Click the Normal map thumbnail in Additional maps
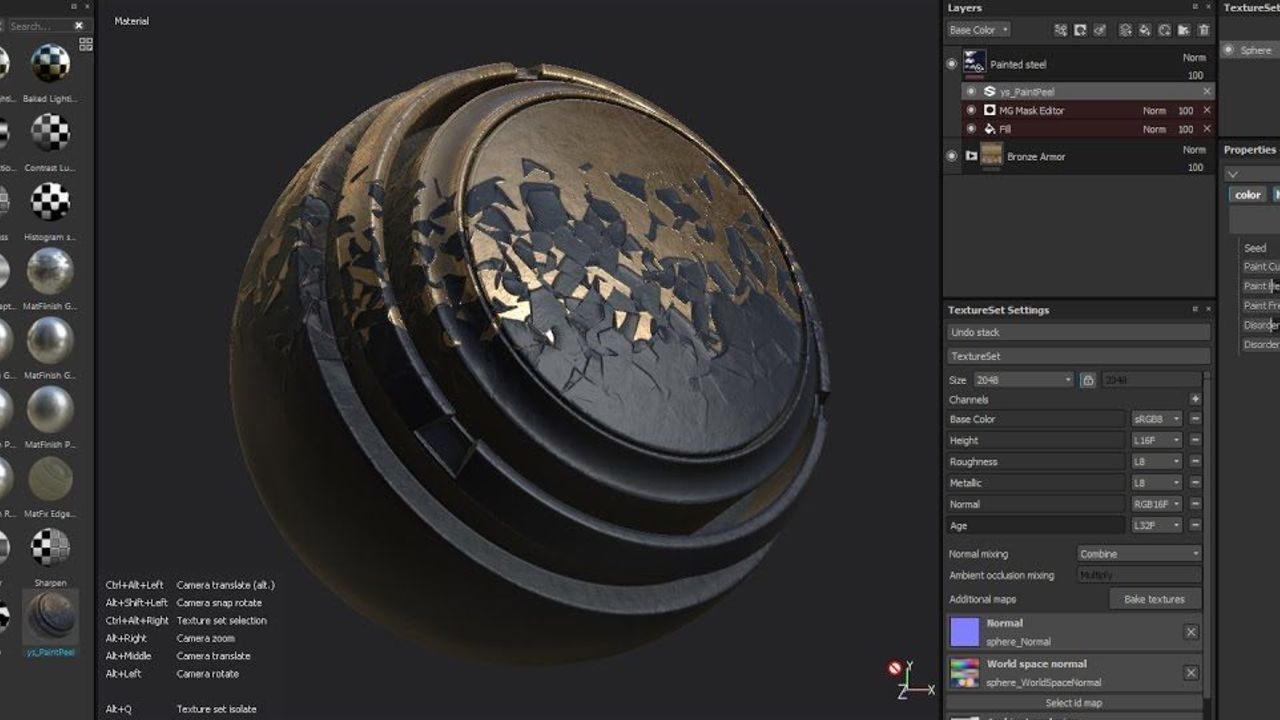The width and height of the screenshot is (1280, 720). click(966, 630)
